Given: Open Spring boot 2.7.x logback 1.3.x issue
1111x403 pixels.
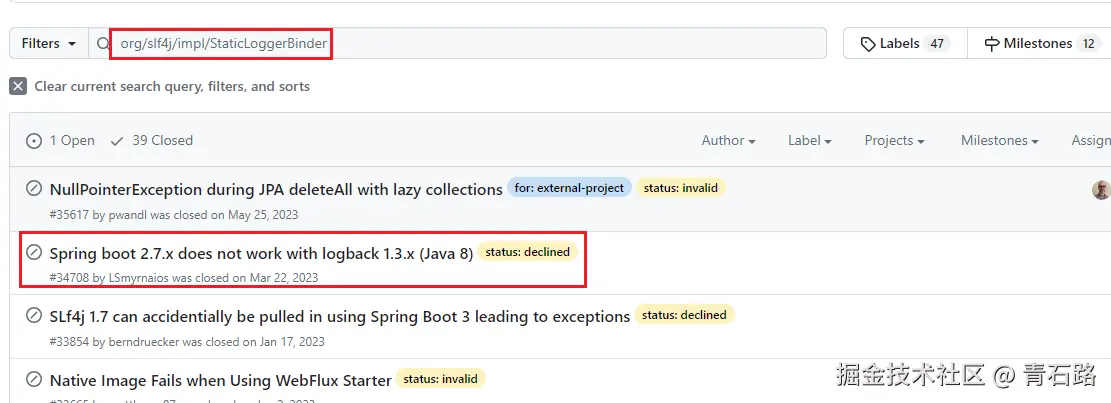Looking at the screenshot, I should tap(261, 253).
